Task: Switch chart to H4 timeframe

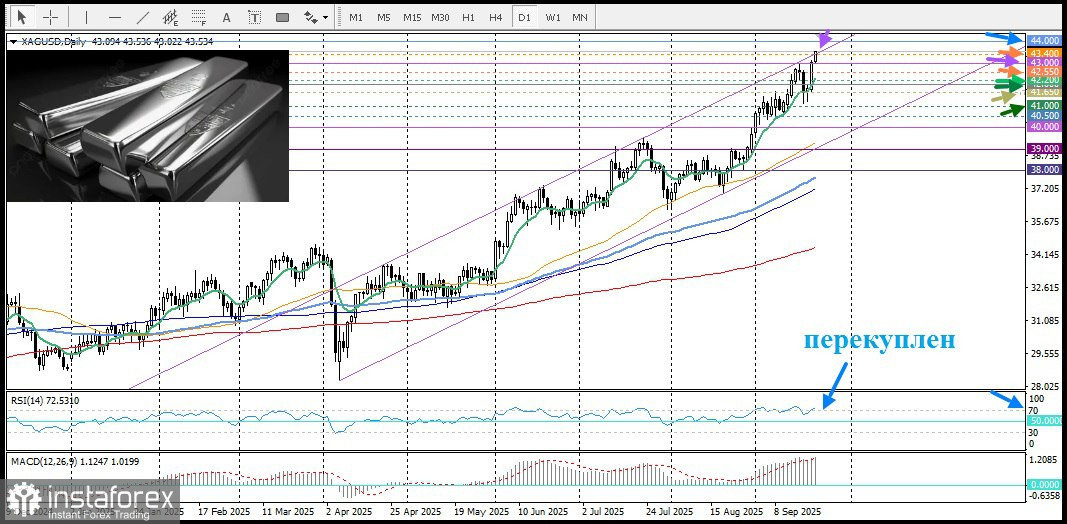Action: click(x=495, y=18)
